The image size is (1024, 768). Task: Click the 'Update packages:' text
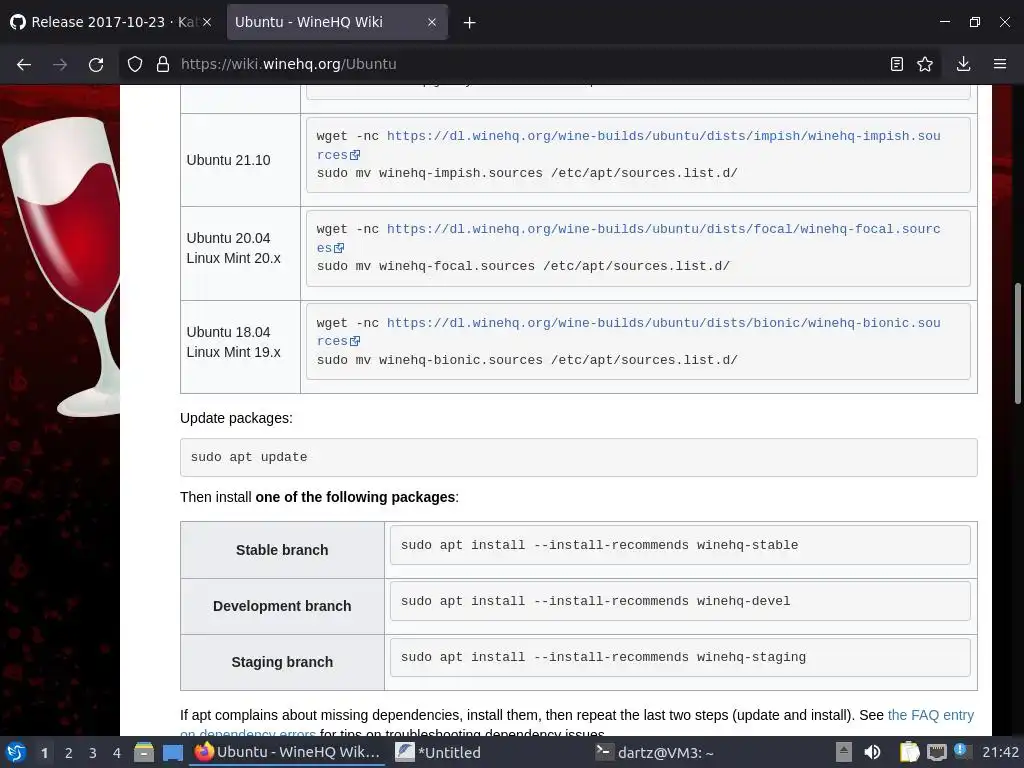tap(236, 418)
